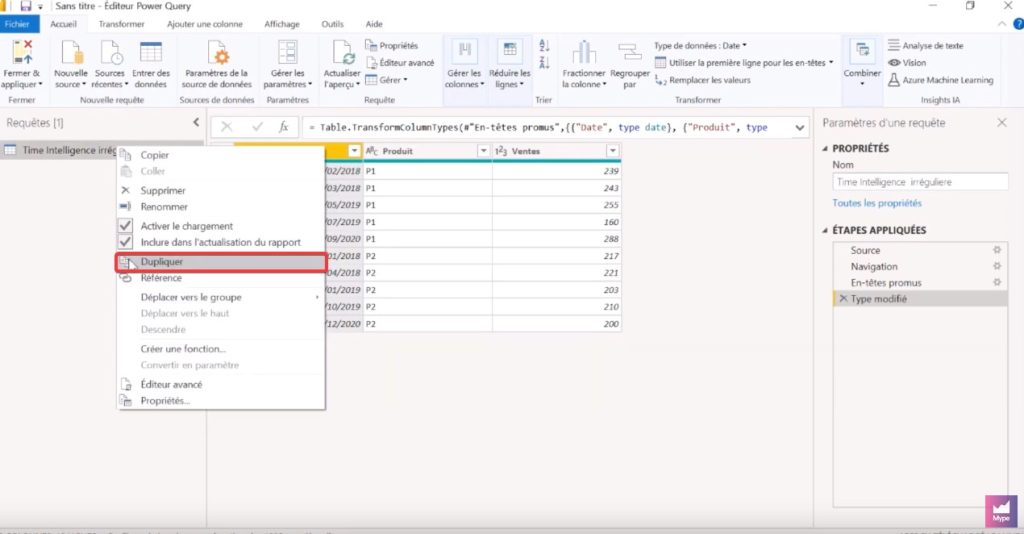1024x534 pixels.
Task: Choose Dupliquer in the context menu
Action: (221, 262)
